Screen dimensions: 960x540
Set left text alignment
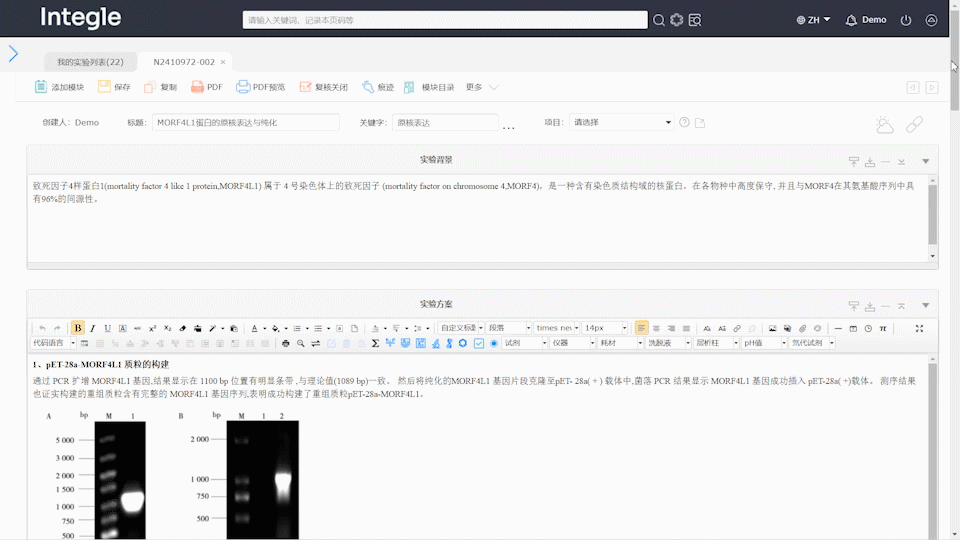tap(641, 328)
